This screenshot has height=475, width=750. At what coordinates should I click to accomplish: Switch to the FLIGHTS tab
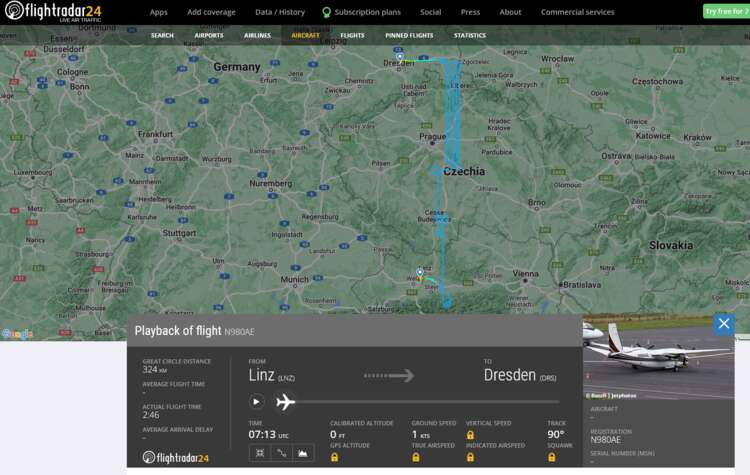pyautogui.click(x=352, y=35)
